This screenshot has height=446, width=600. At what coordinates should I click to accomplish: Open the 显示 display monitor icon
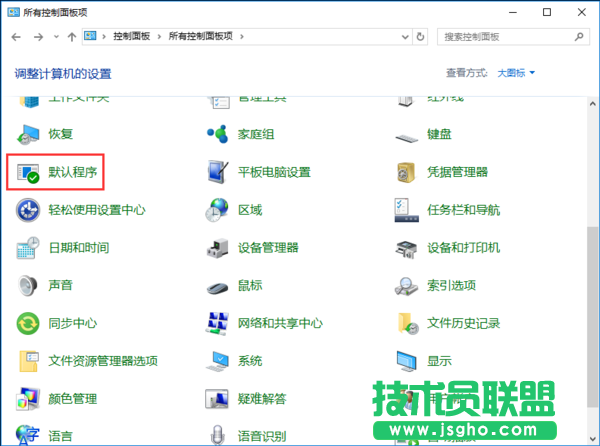[x=406, y=361]
